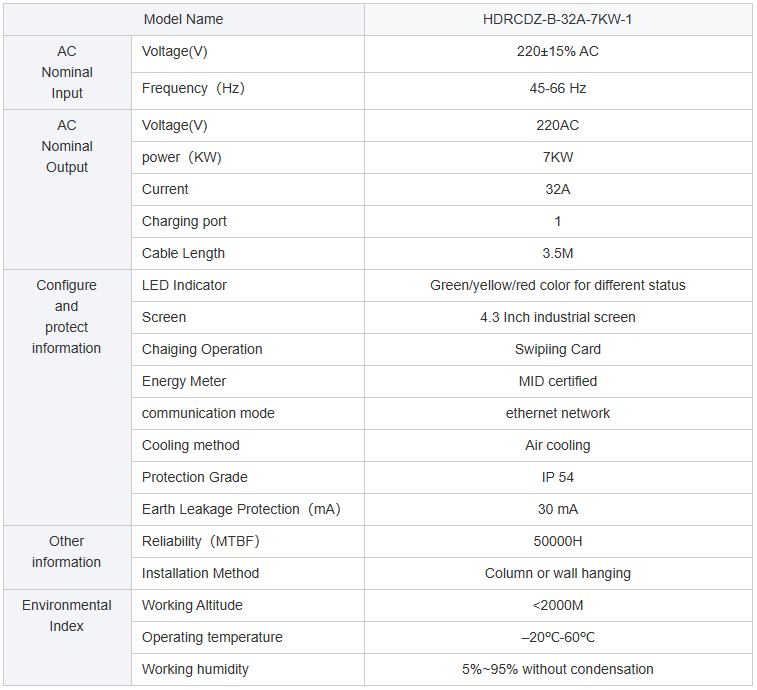Screen dimensions: 757x690
Task: Select the Protection Grade row label
Action: 194,477
